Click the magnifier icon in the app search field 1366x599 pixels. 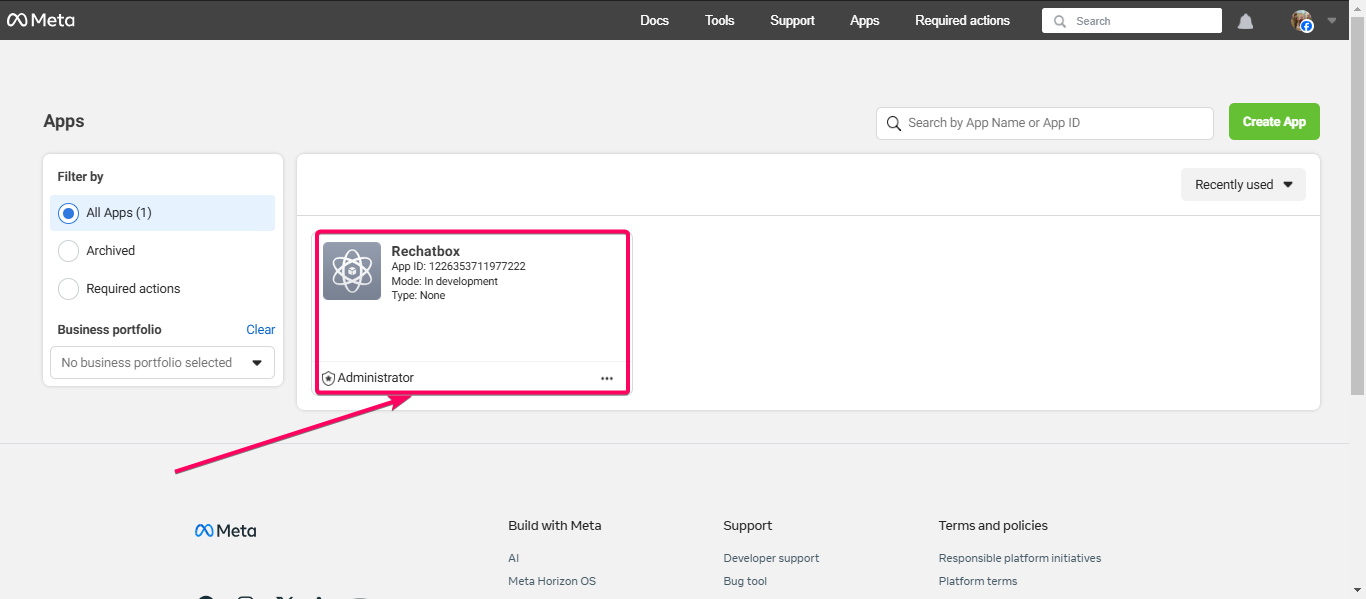(893, 123)
